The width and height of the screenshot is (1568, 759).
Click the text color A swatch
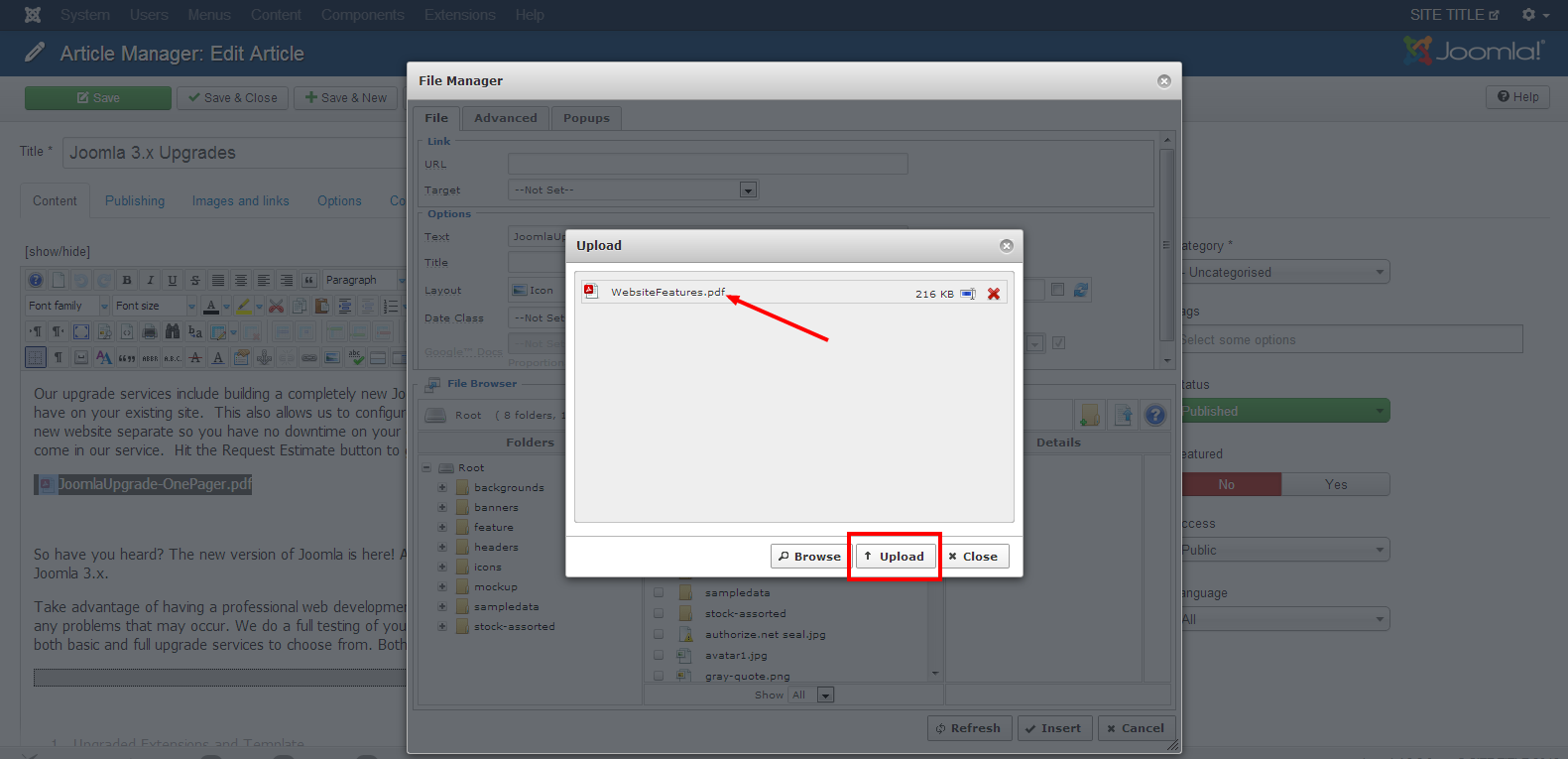(210, 306)
